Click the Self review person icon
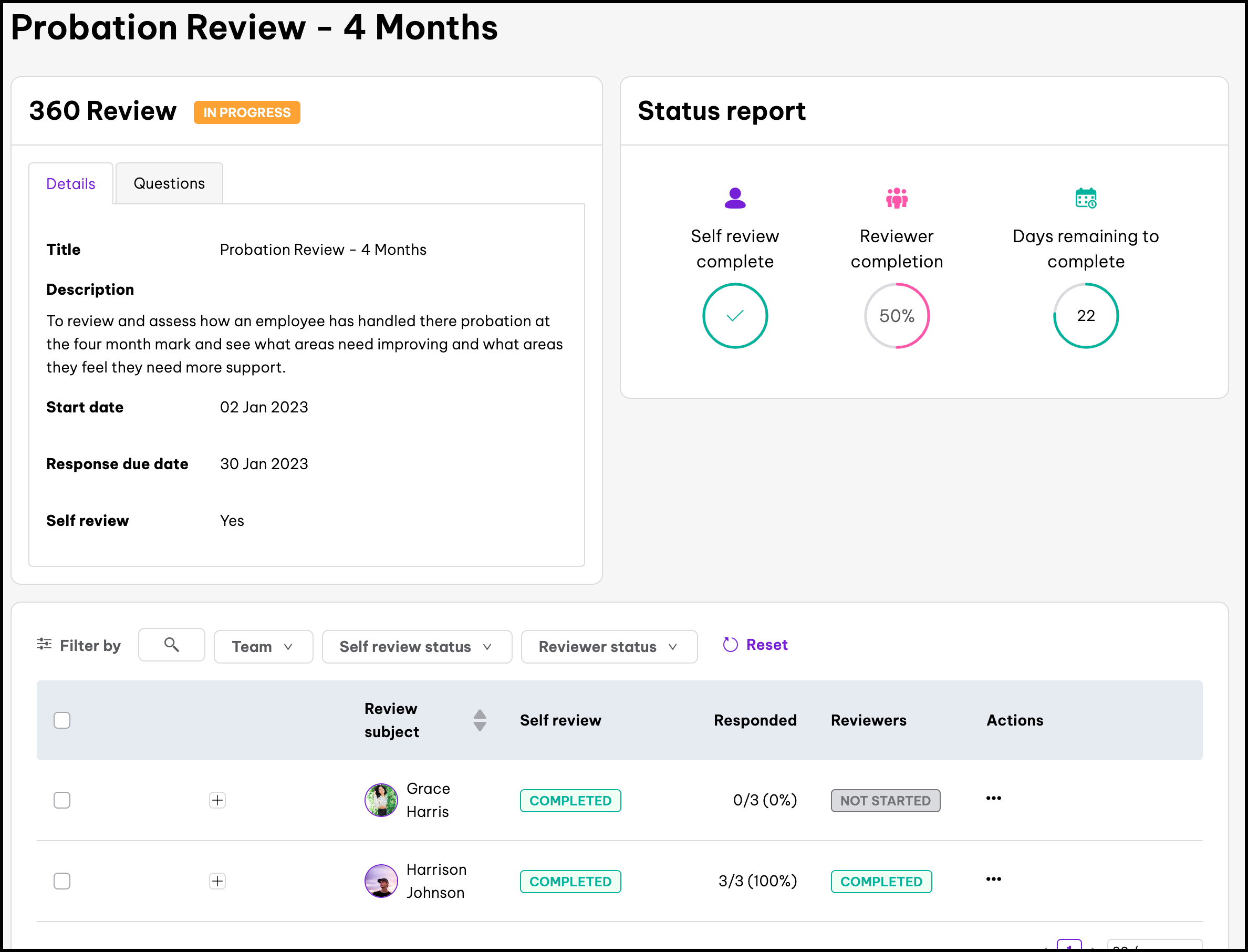Screen dimensions: 1248x952 [x=735, y=199]
